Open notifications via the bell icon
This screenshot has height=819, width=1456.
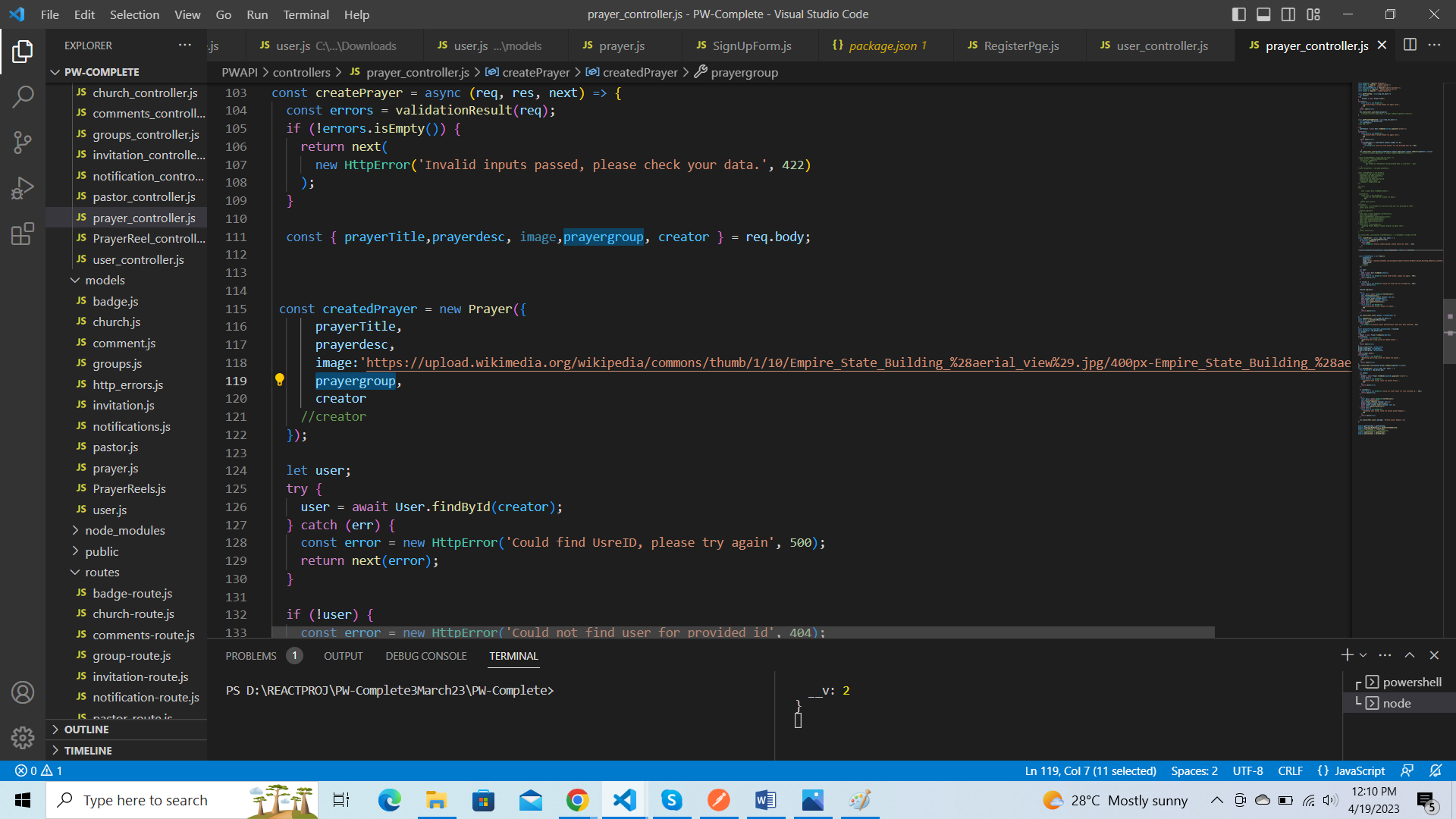(1436, 770)
